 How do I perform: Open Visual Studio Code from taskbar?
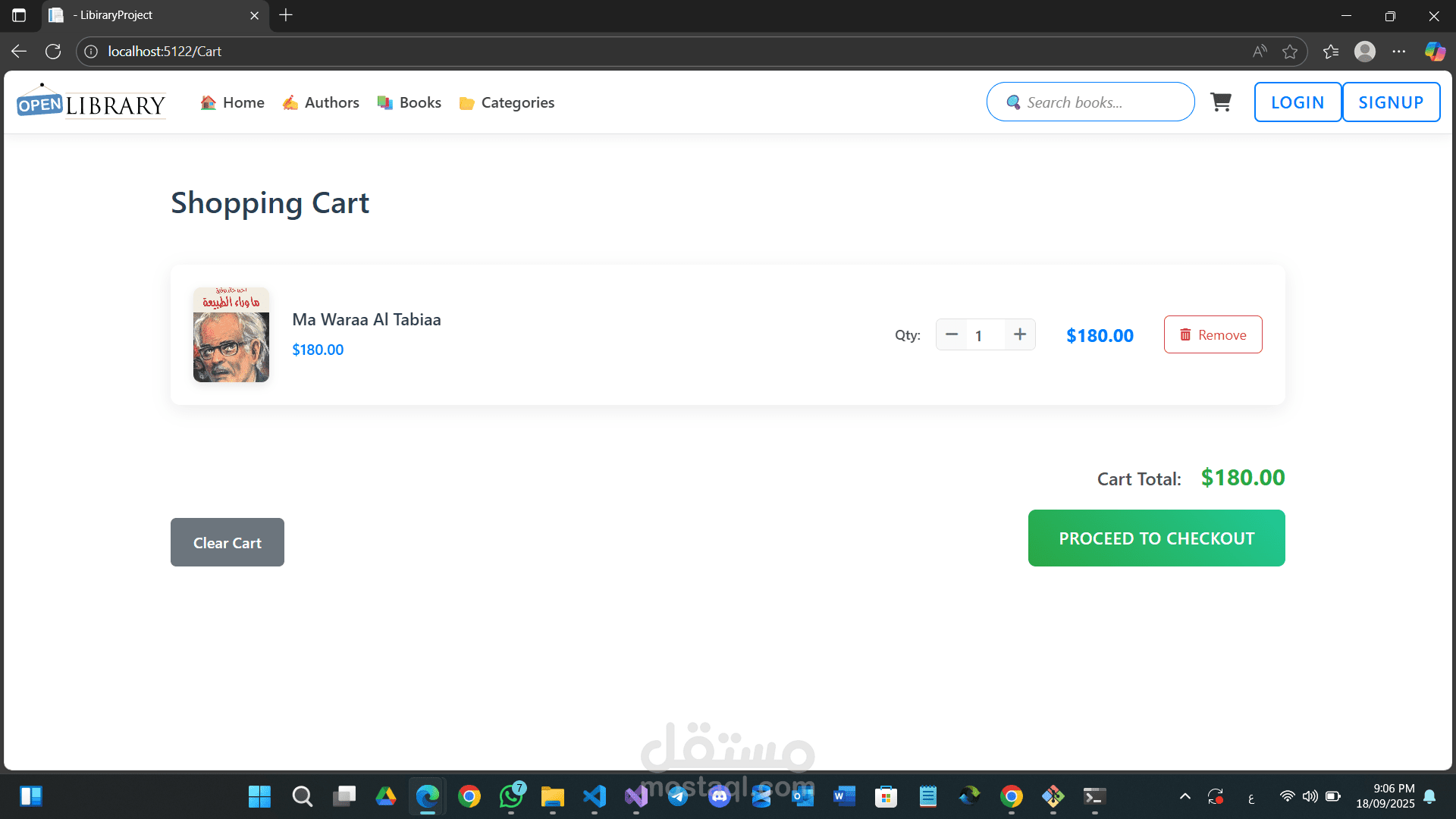click(595, 796)
